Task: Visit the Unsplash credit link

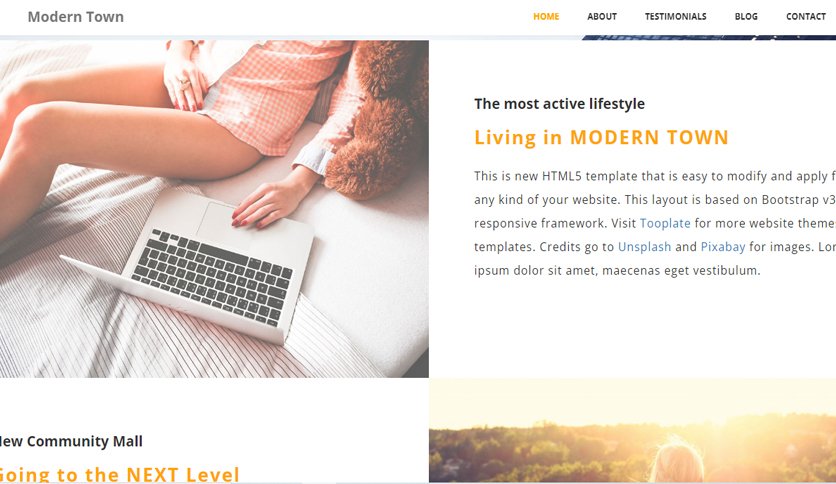Action: click(644, 247)
